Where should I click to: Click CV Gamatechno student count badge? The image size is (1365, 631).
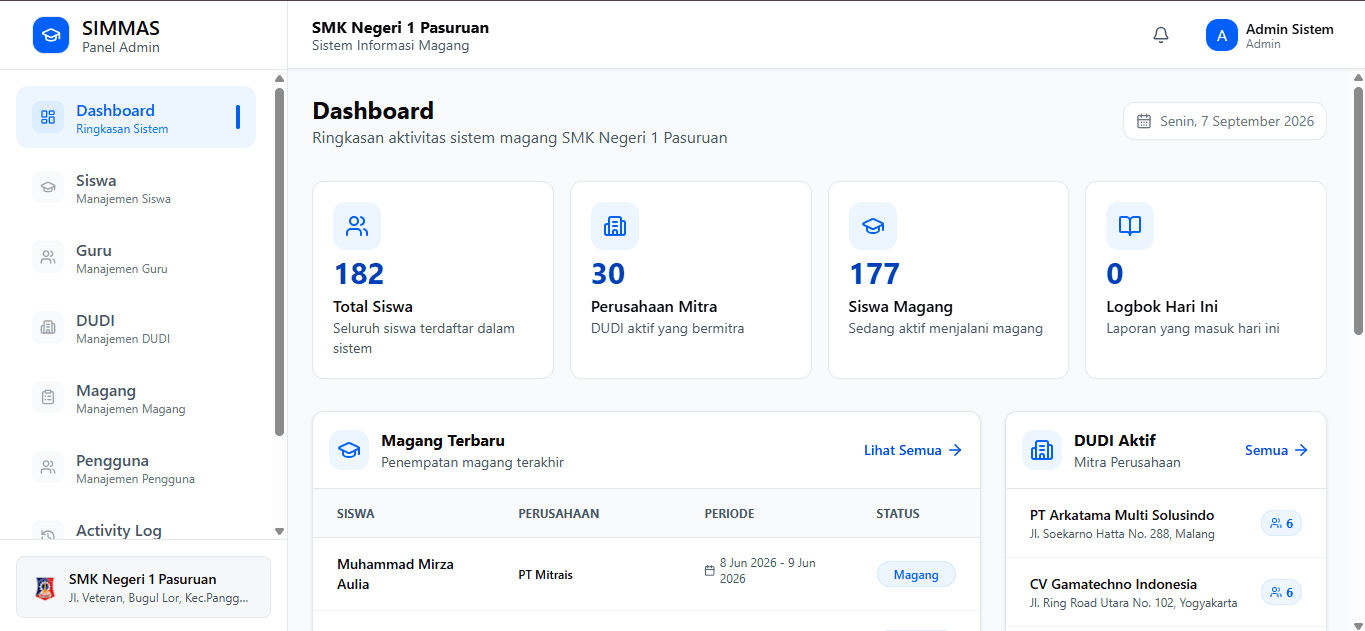click(x=1281, y=592)
